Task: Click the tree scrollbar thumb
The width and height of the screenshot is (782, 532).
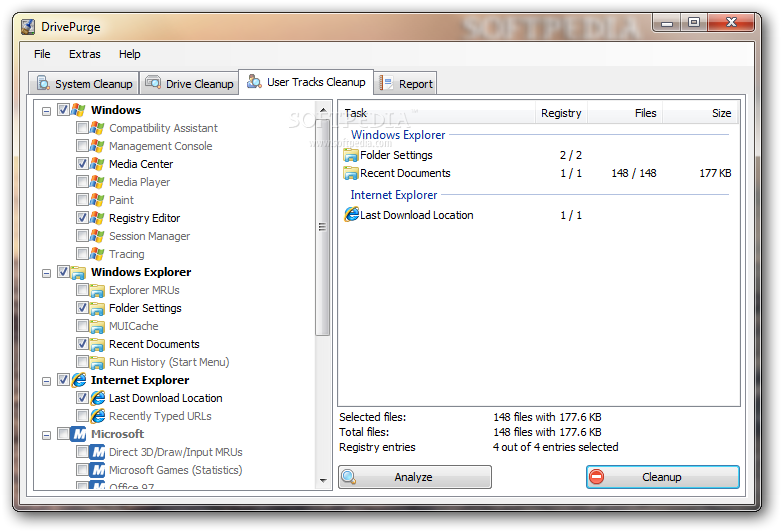Action: coord(323,226)
